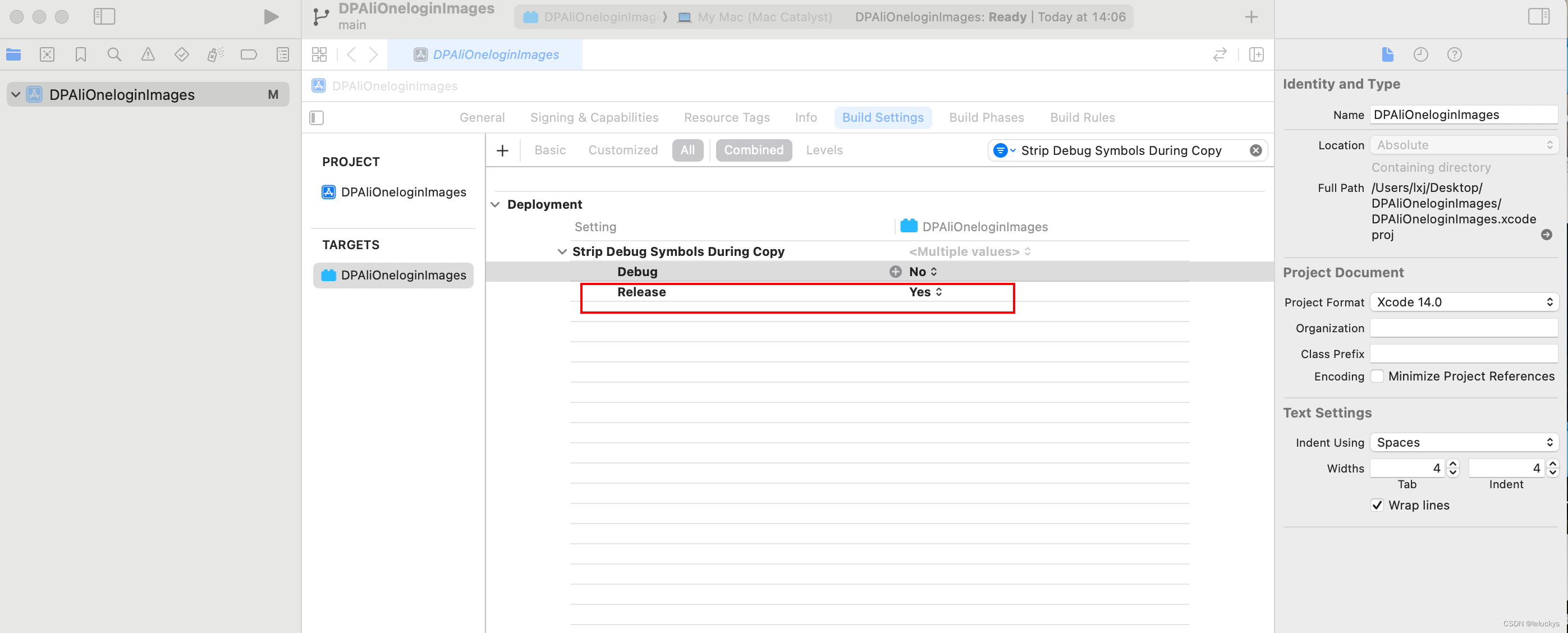Switch to the Build Phases tab
This screenshot has height=633, width=1568.
(986, 117)
